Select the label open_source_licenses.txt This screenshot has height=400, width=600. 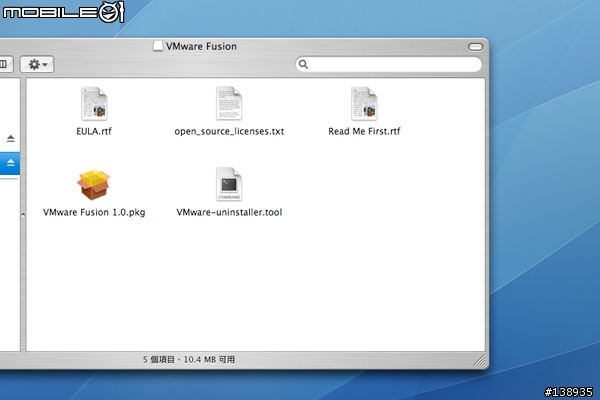(x=229, y=131)
